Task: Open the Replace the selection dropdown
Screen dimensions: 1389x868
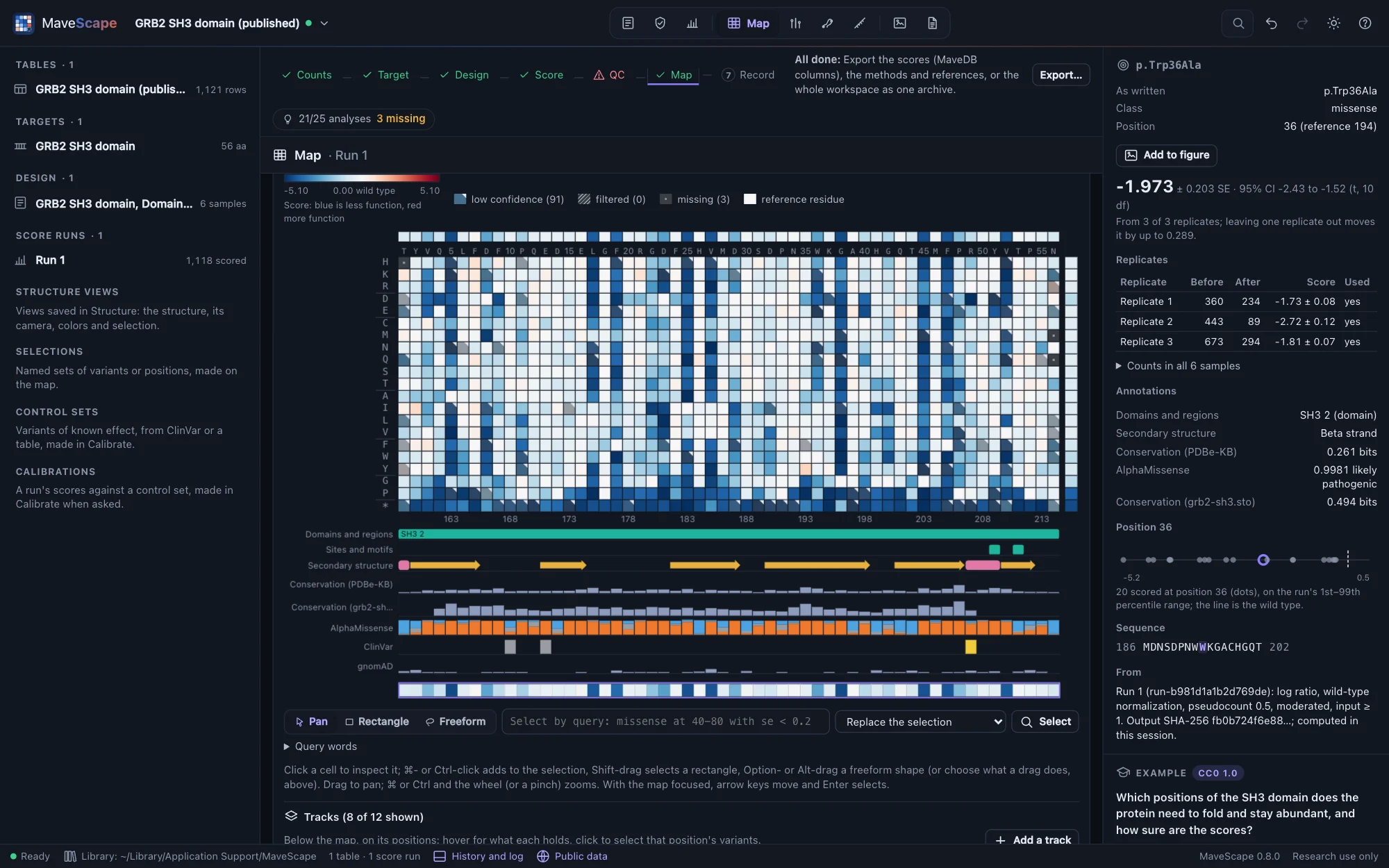Action: tap(920, 721)
